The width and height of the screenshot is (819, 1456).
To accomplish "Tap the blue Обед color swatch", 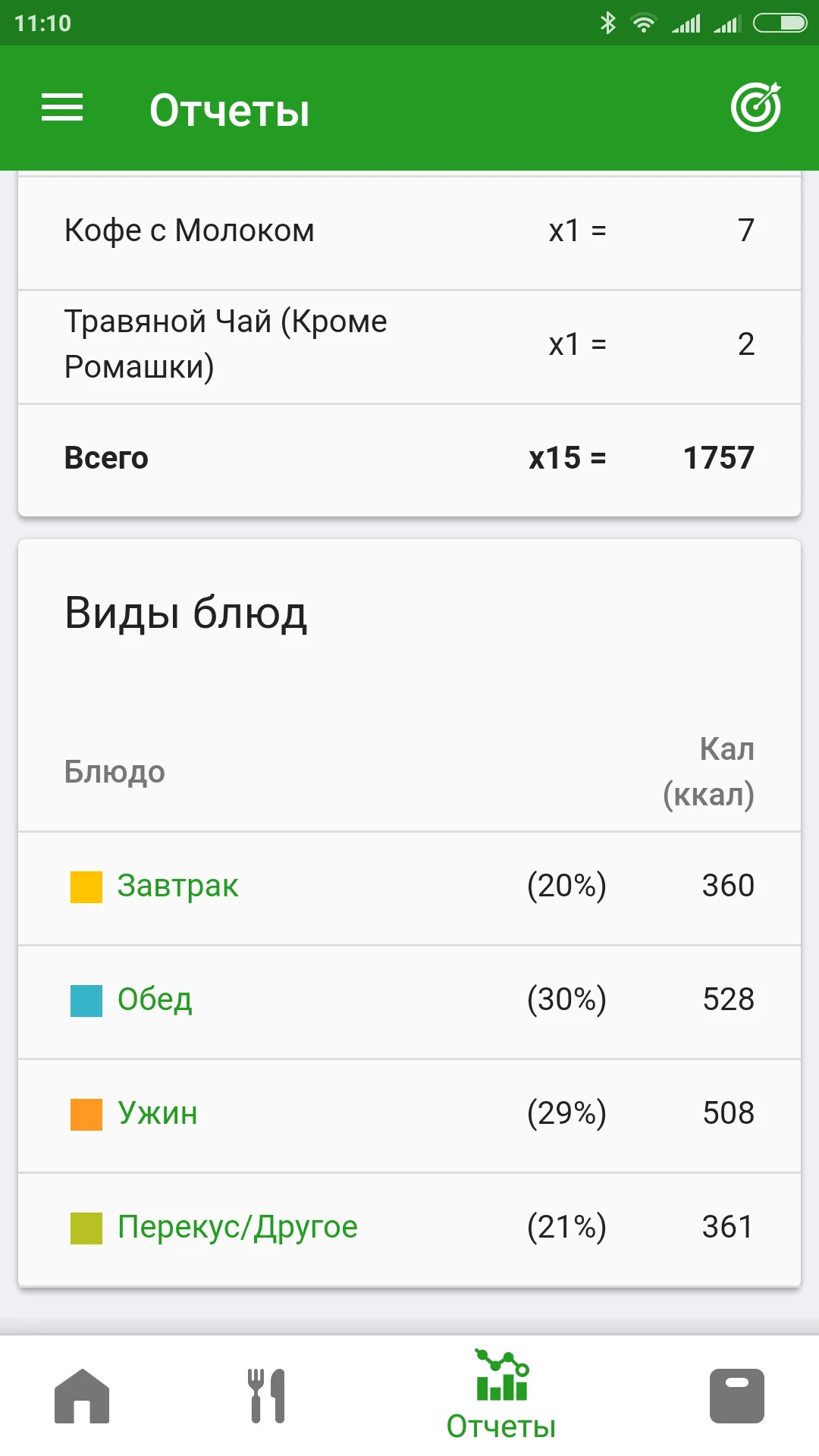I will pos(86,1000).
